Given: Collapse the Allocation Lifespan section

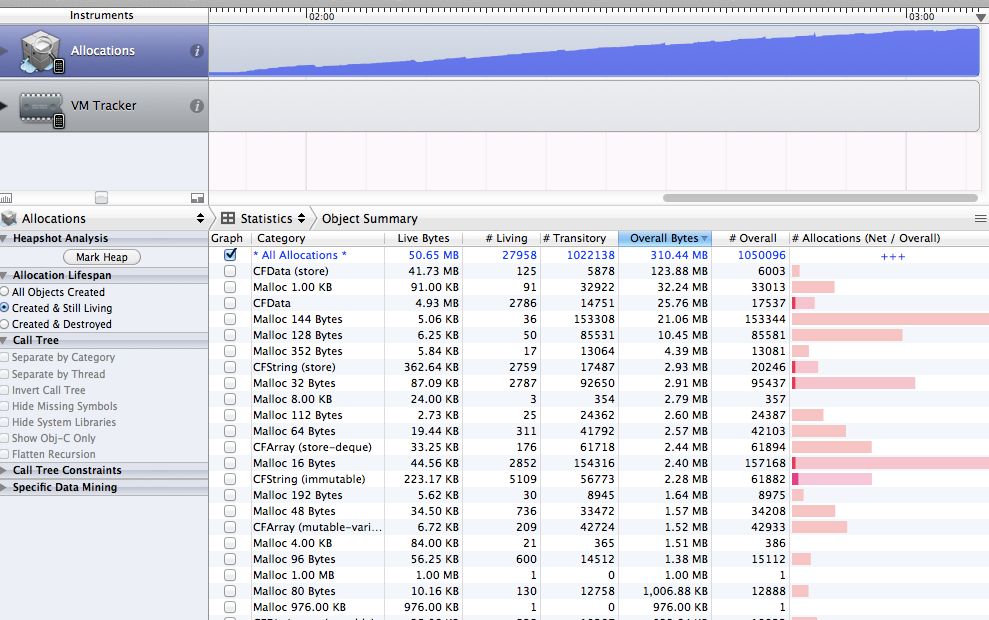Looking at the screenshot, I should [x=4, y=276].
